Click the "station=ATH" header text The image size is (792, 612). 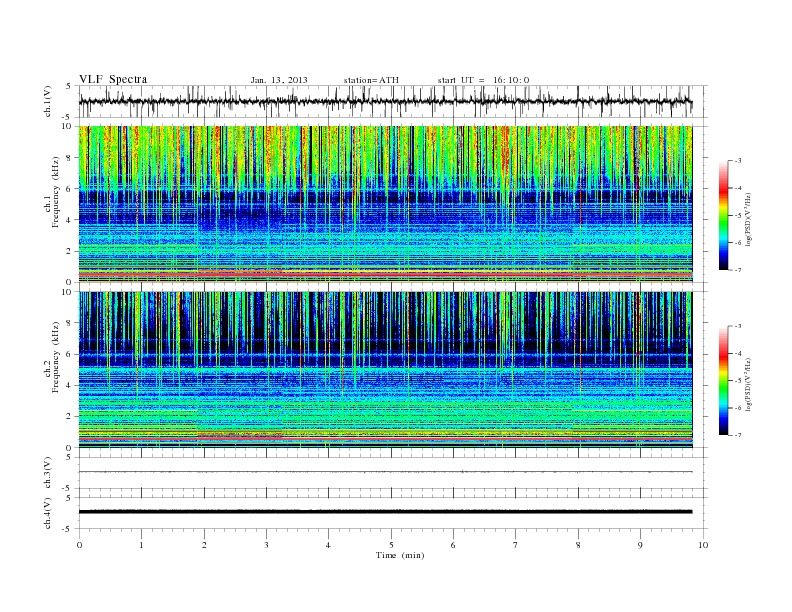371,80
